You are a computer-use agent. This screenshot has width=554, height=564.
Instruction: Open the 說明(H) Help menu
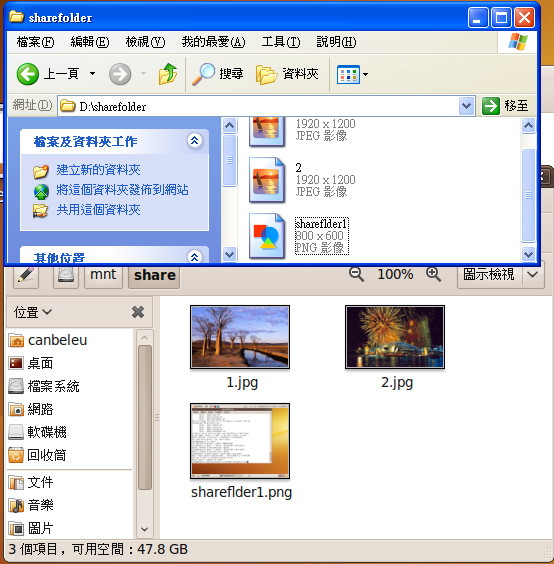click(x=336, y=42)
